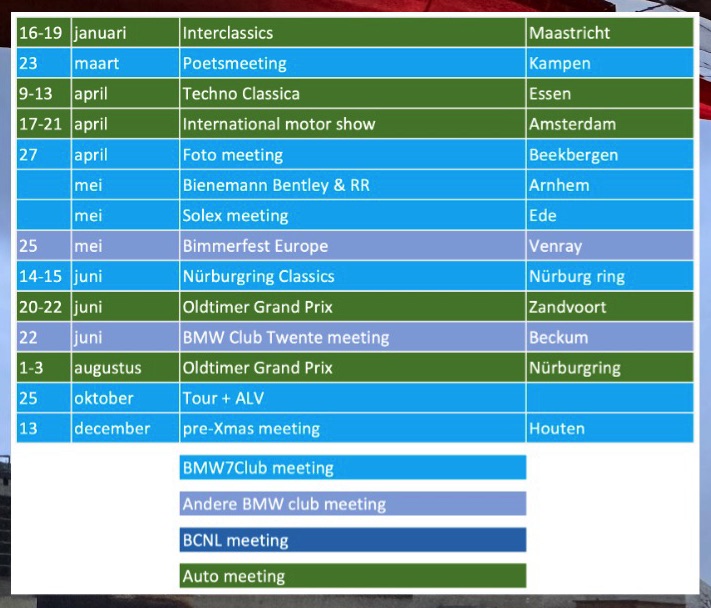Screen dimensions: 711x608
Task: Select the 'Ede' location cell
Action: click(610, 215)
